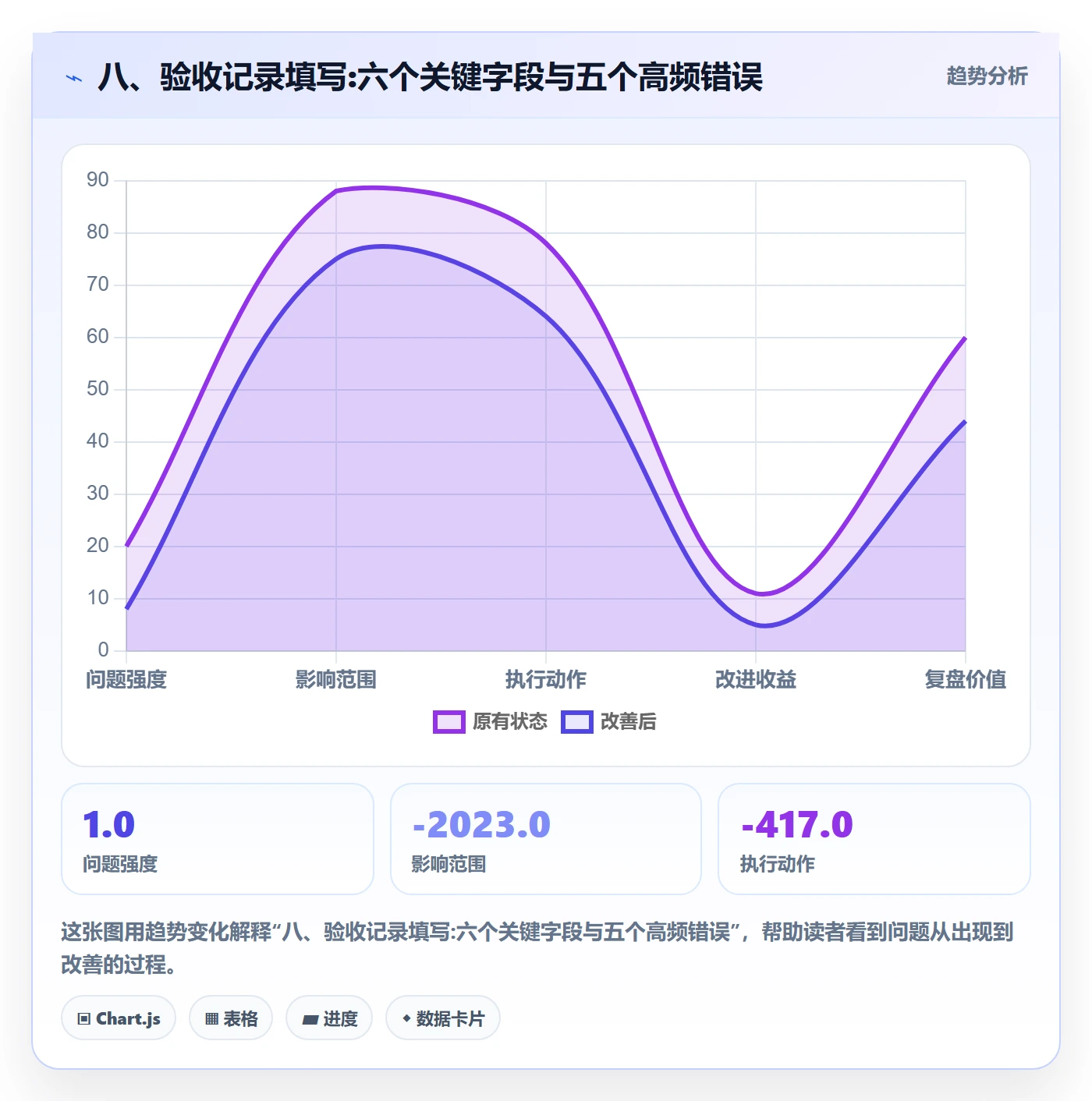Click the 改善后 legend text
The height and width of the screenshot is (1101, 1092).
629,722
